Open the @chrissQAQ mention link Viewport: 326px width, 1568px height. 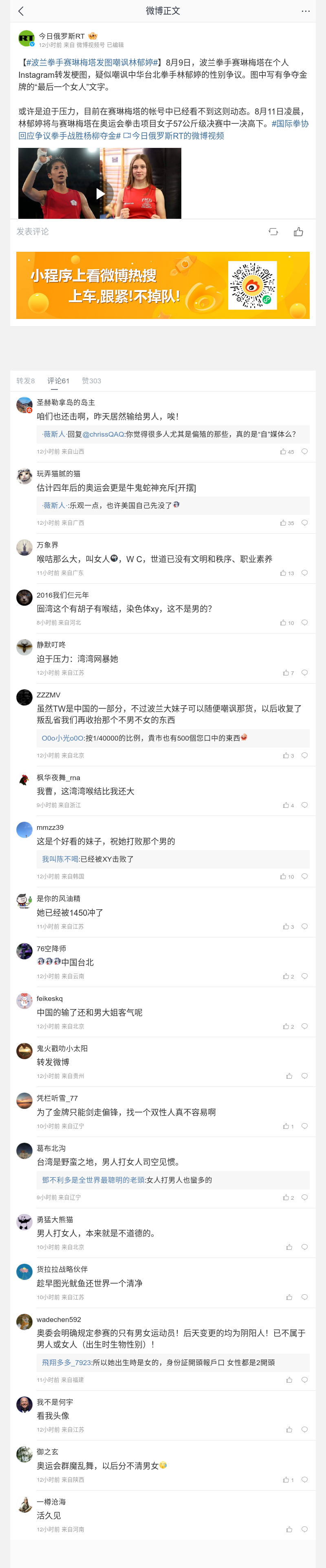tap(103, 435)
